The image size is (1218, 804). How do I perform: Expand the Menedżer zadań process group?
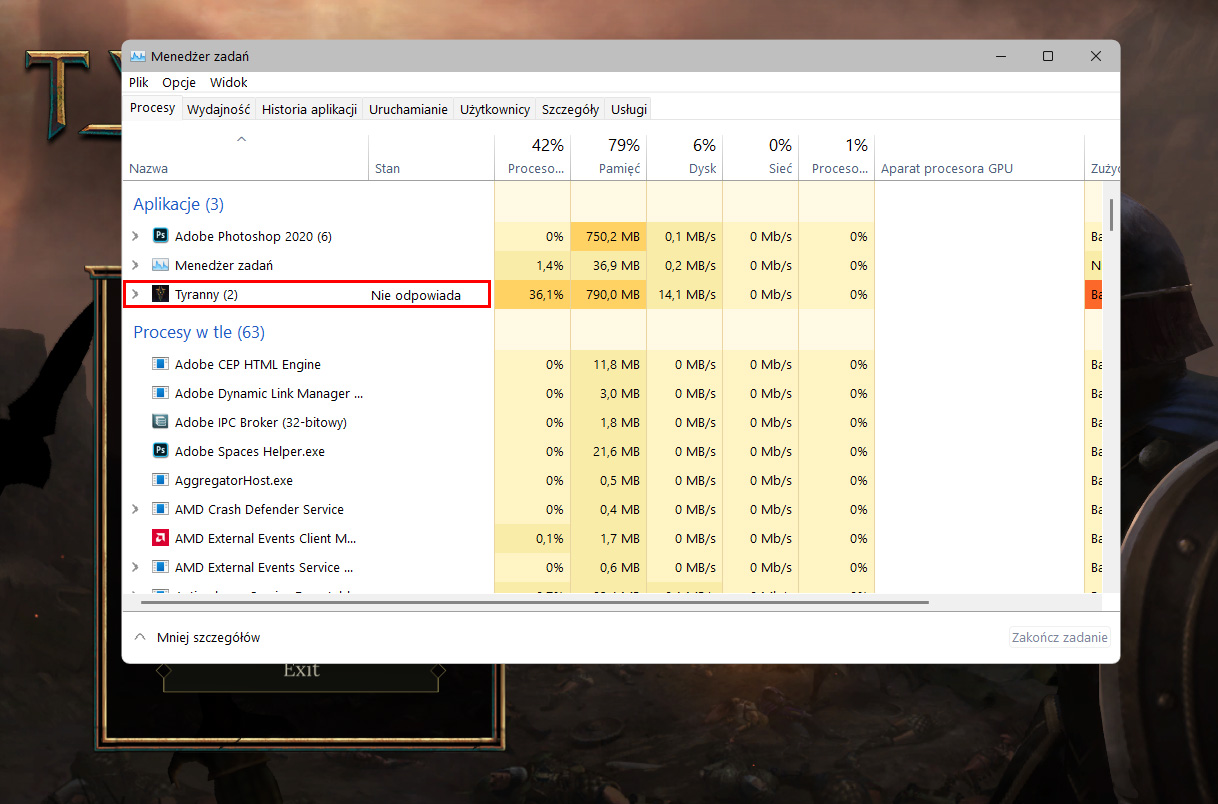pos(136,265)
